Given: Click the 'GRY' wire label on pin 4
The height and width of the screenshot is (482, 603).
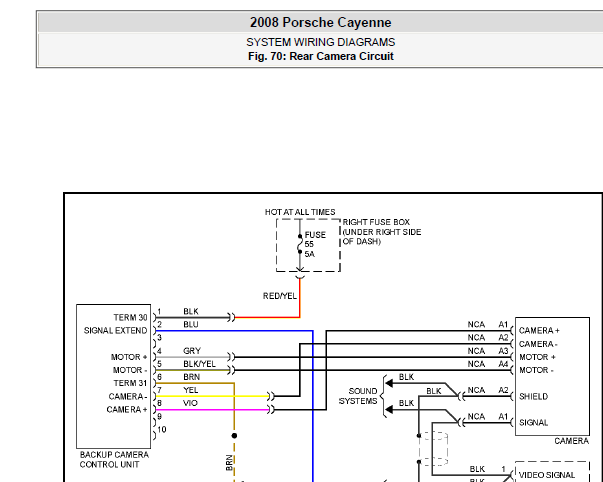Looking at the screenshot, I should pos(192,351).
